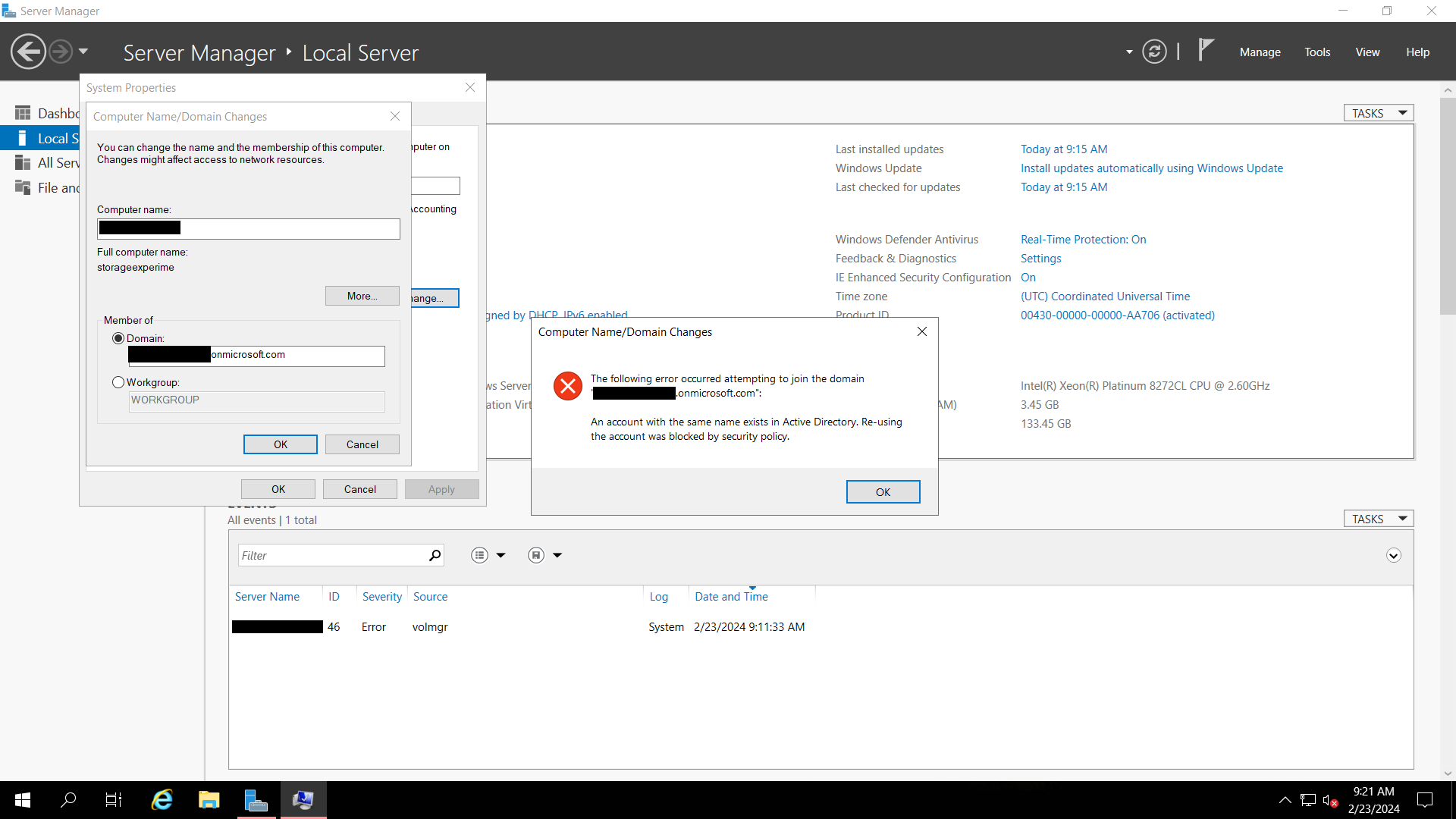The height and width of the screenshot is (819, 1456).
Task: Launch Internet Explorer from the taskbar
Action: pyautogui.click(x=162, y=799)
